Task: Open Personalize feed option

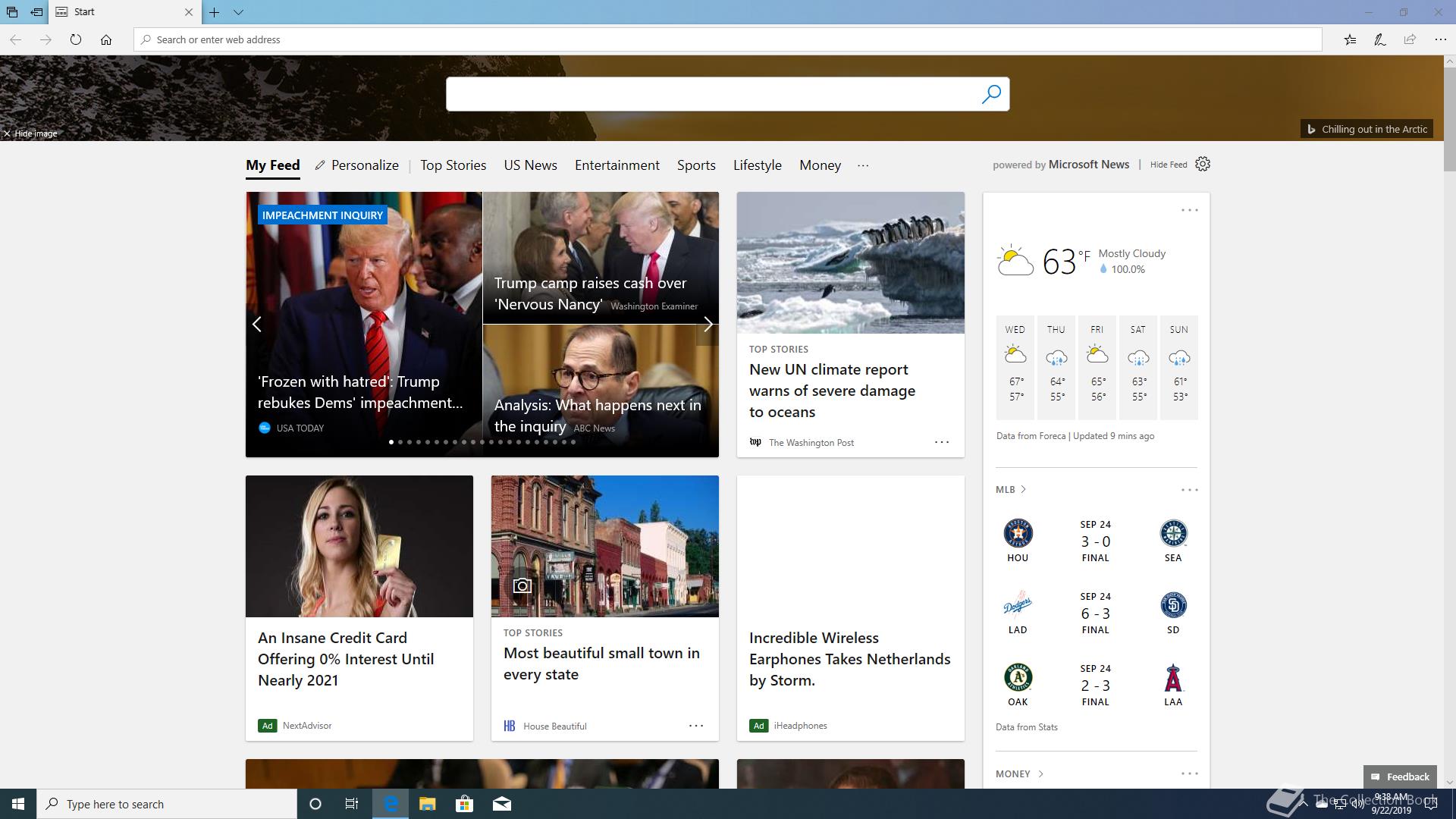Action: (x=356, y=165)
